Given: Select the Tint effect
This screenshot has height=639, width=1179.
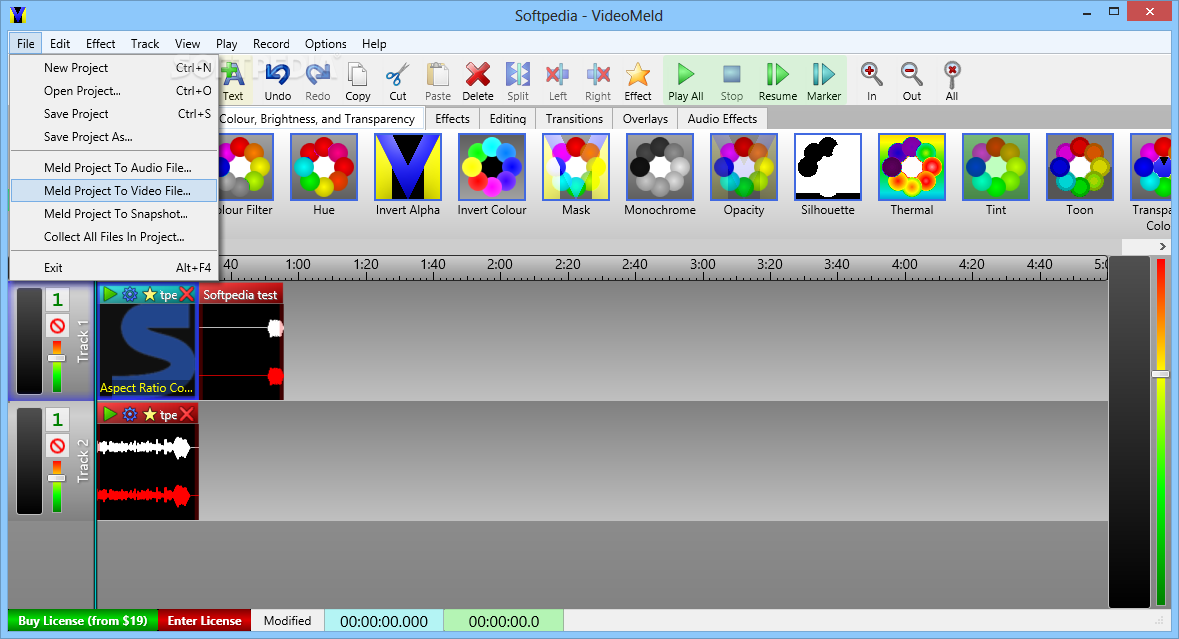Looking at the screenshot, I should 996,167.
